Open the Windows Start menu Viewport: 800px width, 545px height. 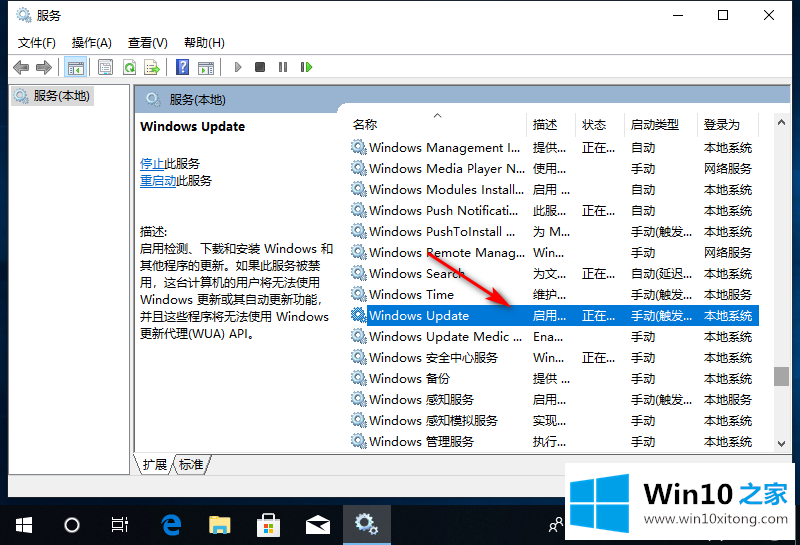(x=23, y=525)
